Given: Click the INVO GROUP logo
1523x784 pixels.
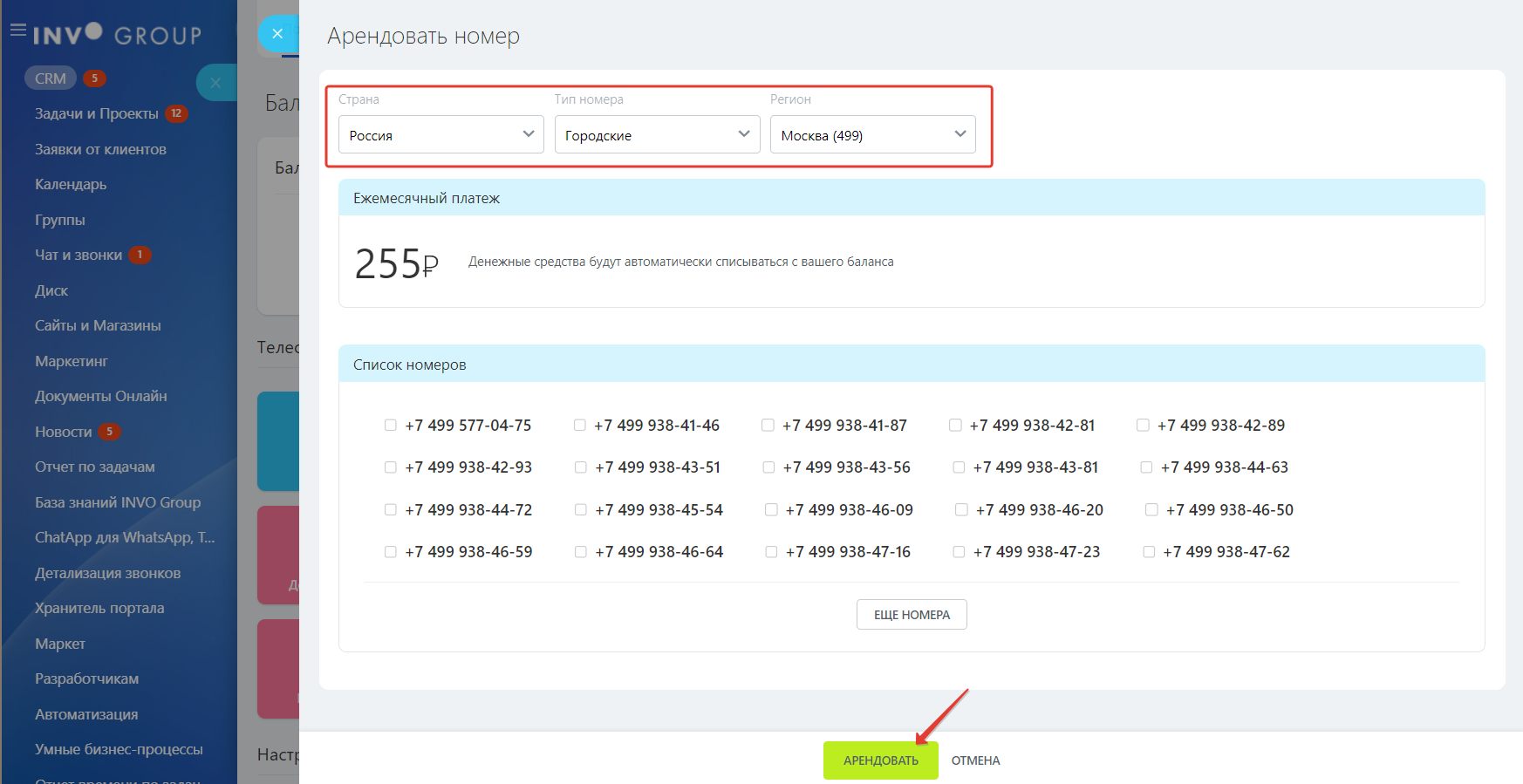Looking at the screenshot, I should (117, 34).
